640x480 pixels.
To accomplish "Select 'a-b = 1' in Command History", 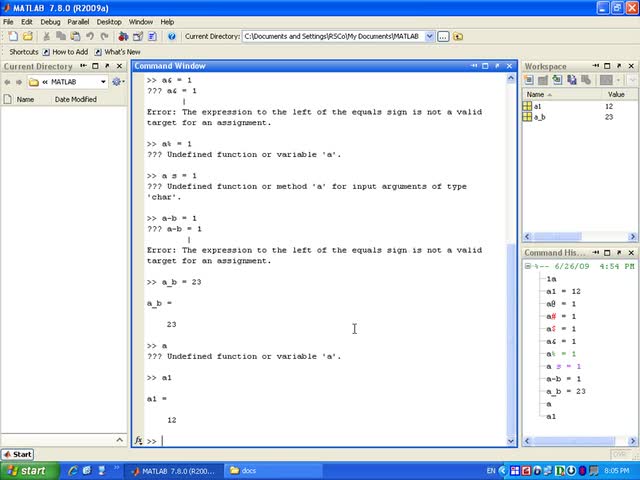I will pyautogui.click(x=563, y=379).
